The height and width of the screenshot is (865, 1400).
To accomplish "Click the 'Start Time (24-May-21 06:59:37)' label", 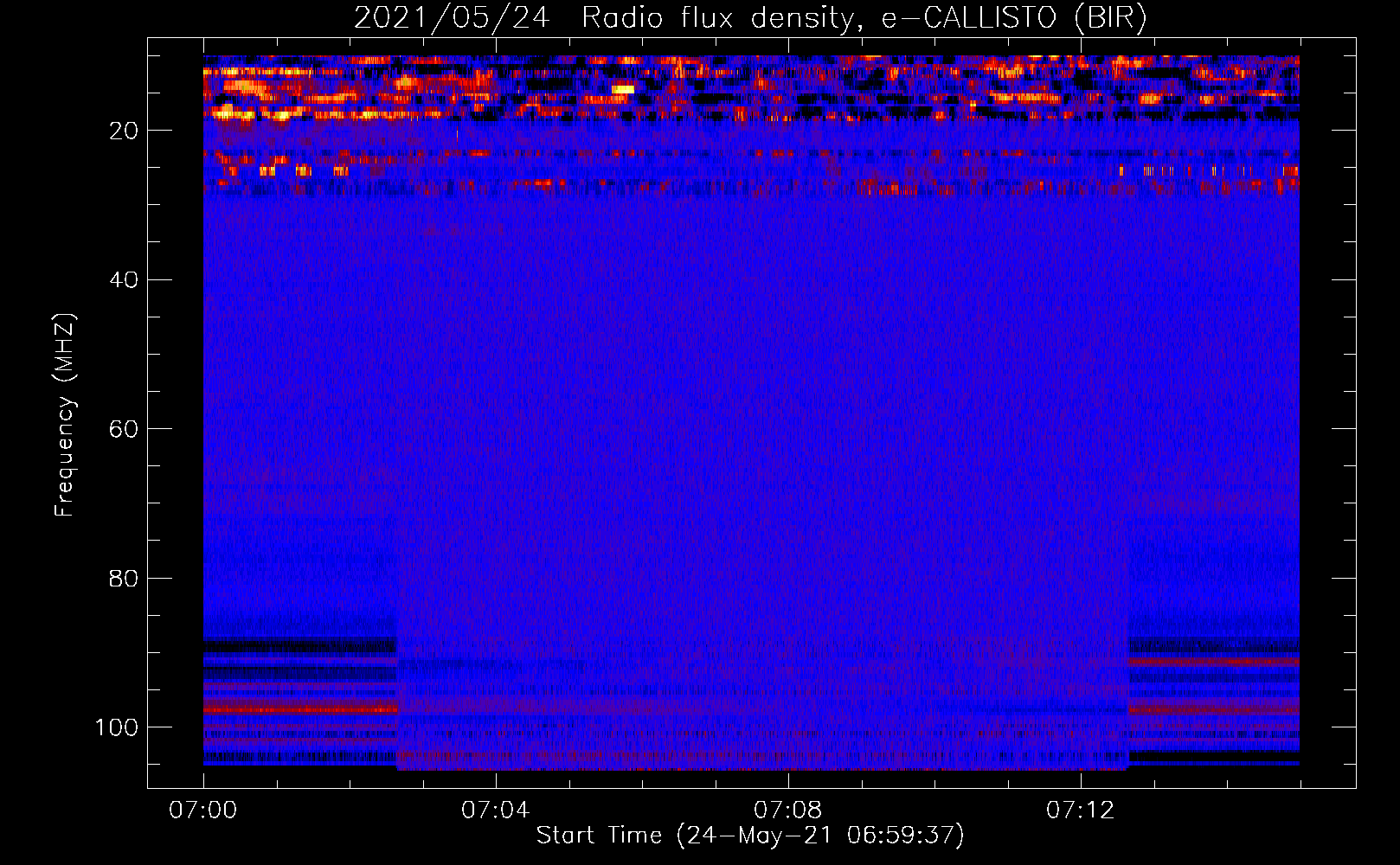I will pyautogui.click(x=750, y=836).
